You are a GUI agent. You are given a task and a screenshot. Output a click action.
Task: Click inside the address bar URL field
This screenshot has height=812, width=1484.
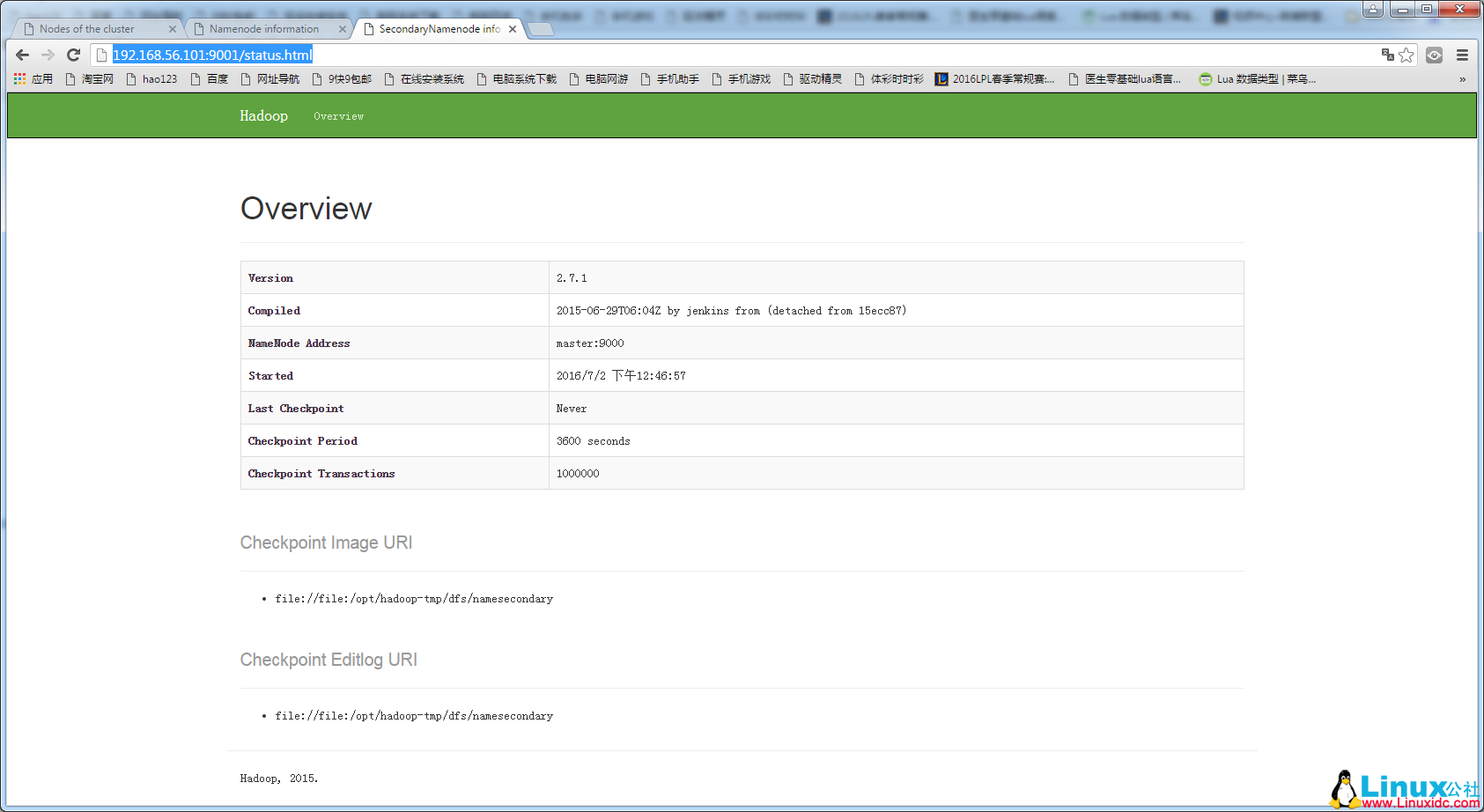(211, 55)
